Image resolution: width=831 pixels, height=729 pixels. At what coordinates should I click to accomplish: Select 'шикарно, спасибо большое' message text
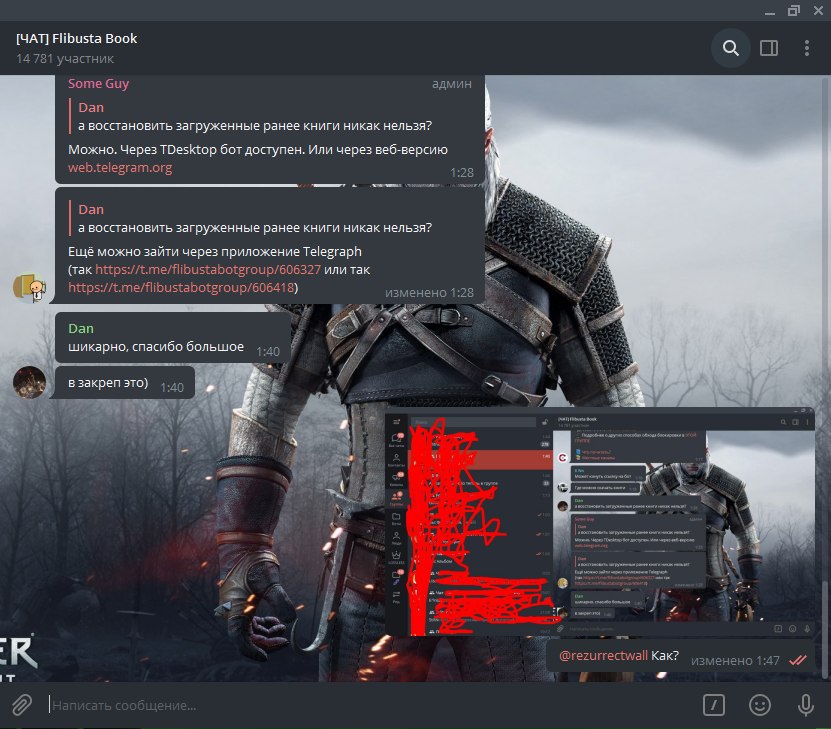pos(156,347)
